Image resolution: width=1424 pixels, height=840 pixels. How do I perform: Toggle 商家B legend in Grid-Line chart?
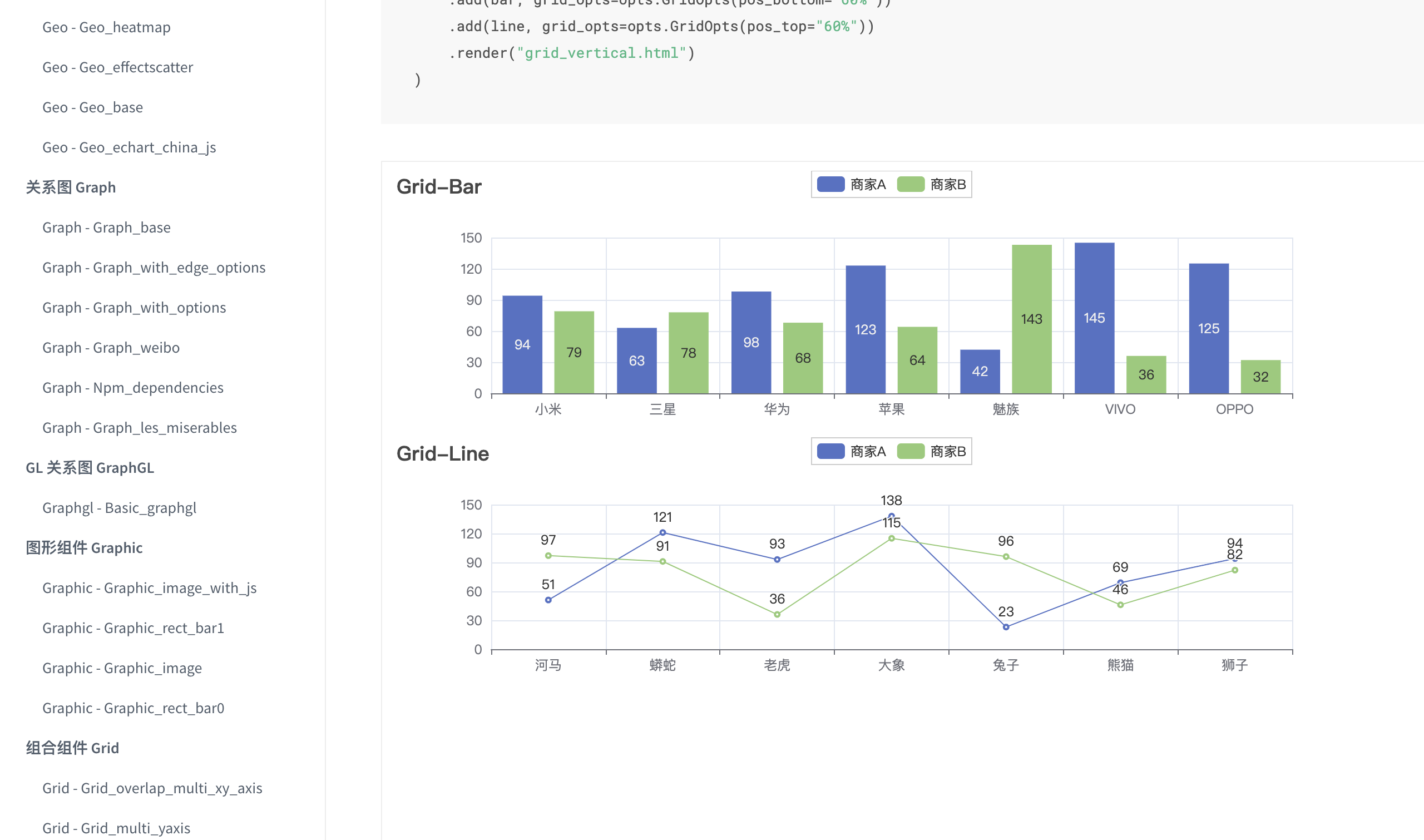click(931, 451)
